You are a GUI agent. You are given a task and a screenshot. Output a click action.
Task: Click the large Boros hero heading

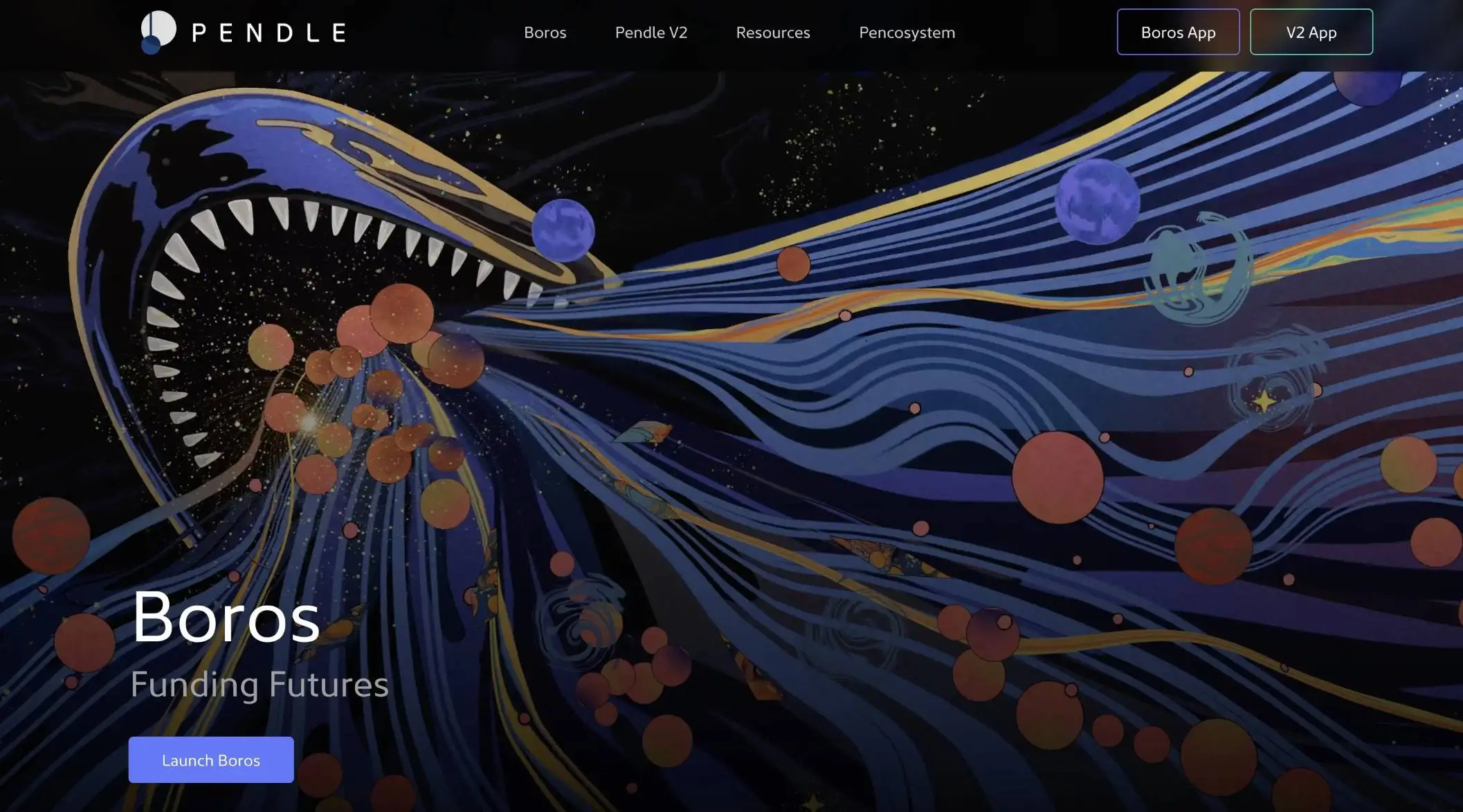point(226,617)
